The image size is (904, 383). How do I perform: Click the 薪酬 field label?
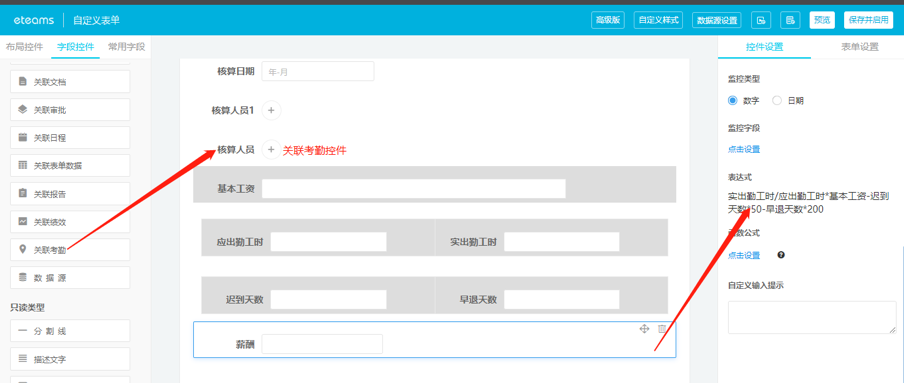click(245, 344)
